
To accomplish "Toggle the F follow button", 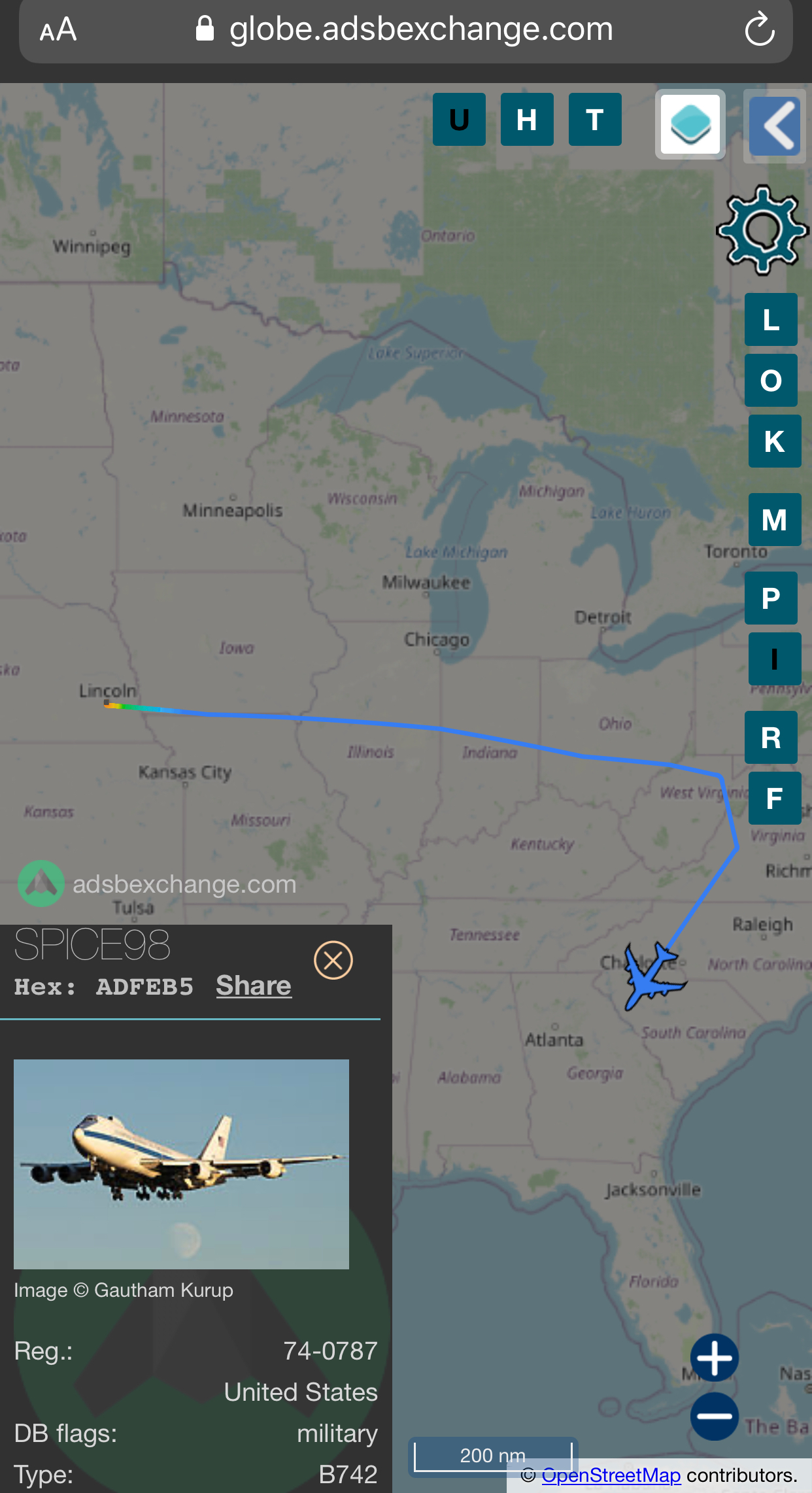I will 775,798.
